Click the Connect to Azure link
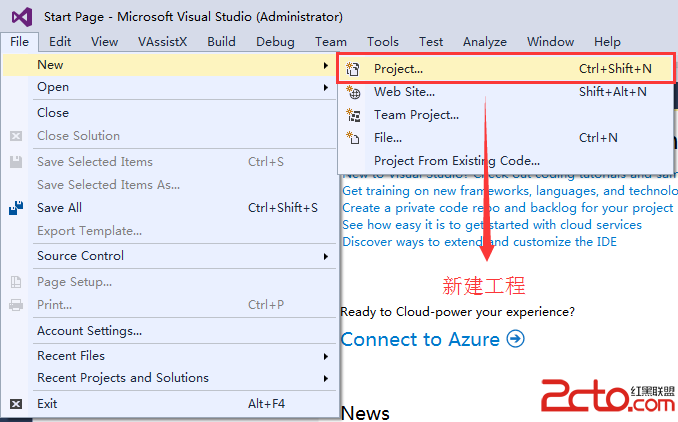 [x=432, y=339]
